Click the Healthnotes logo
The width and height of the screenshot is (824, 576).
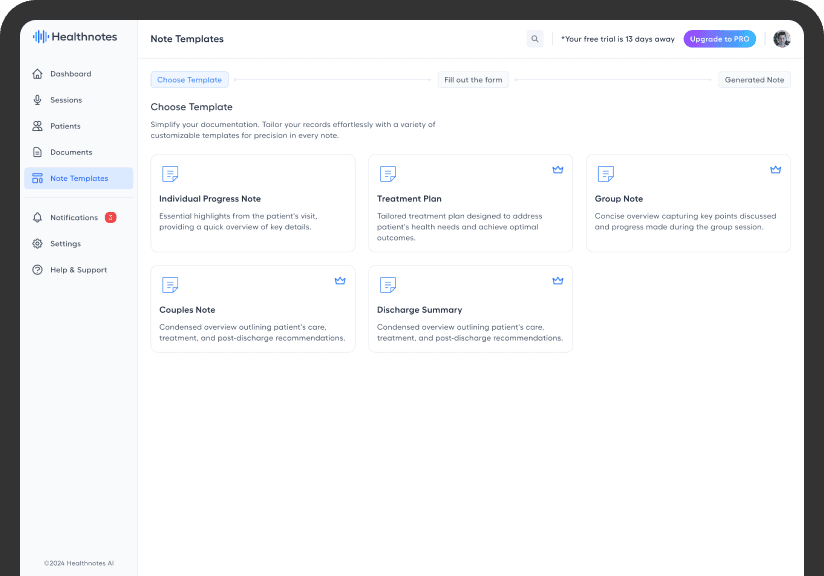click(x=75, y=37)
